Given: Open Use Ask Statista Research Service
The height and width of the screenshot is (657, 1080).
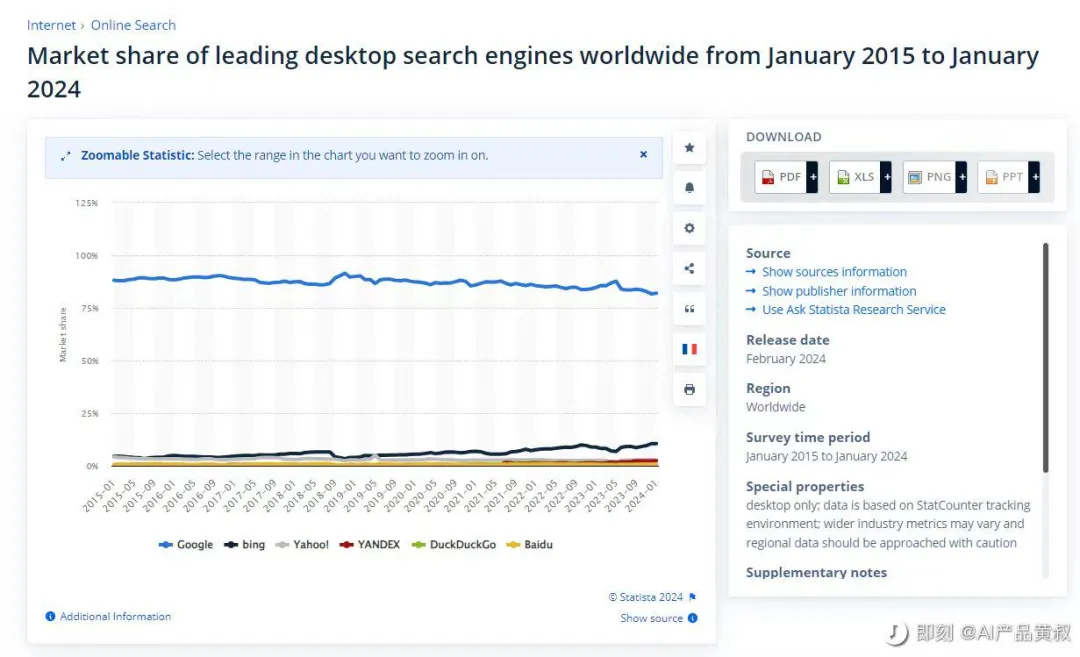Looking at the screenshot, I should [853, 310].
